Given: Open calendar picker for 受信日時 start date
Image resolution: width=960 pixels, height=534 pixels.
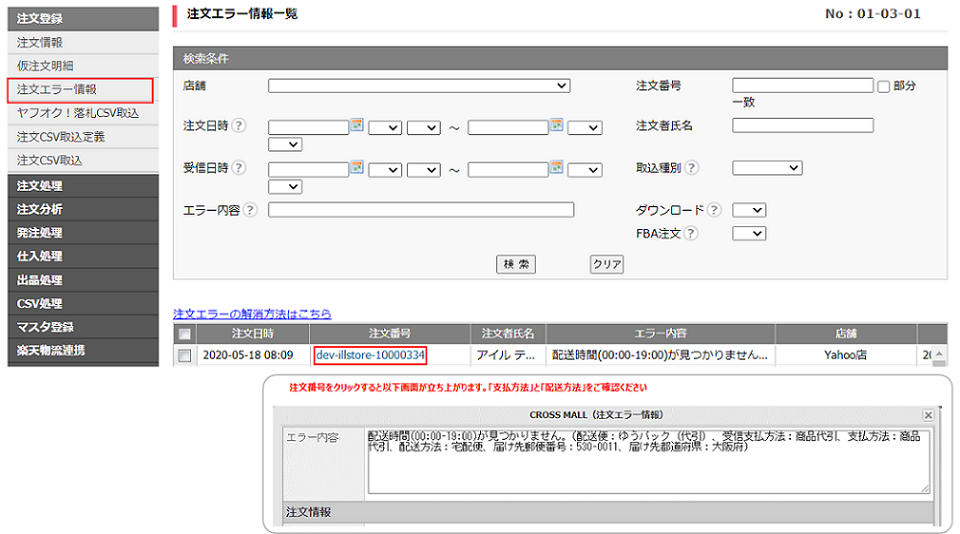Looking at the screenshot, I should click(357, 167).
